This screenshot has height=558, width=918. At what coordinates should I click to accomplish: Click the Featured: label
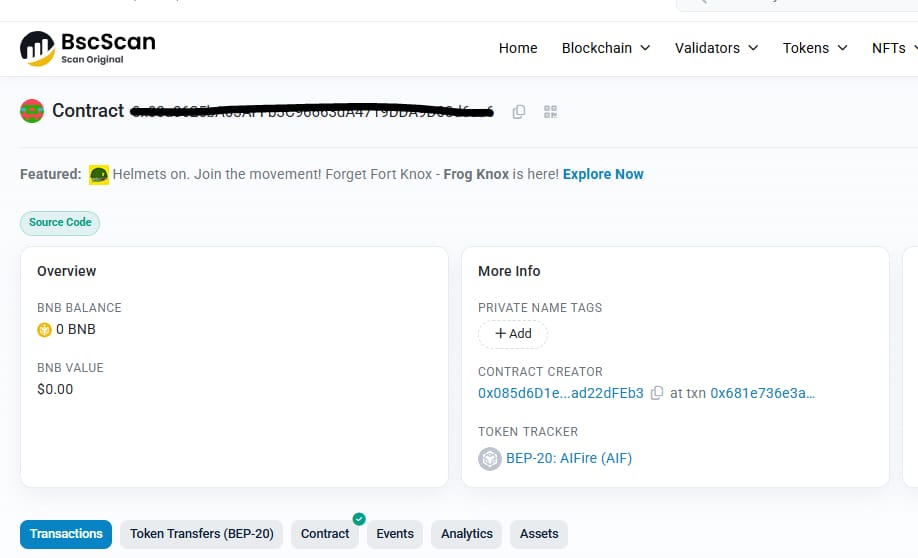tap(50, 174)
